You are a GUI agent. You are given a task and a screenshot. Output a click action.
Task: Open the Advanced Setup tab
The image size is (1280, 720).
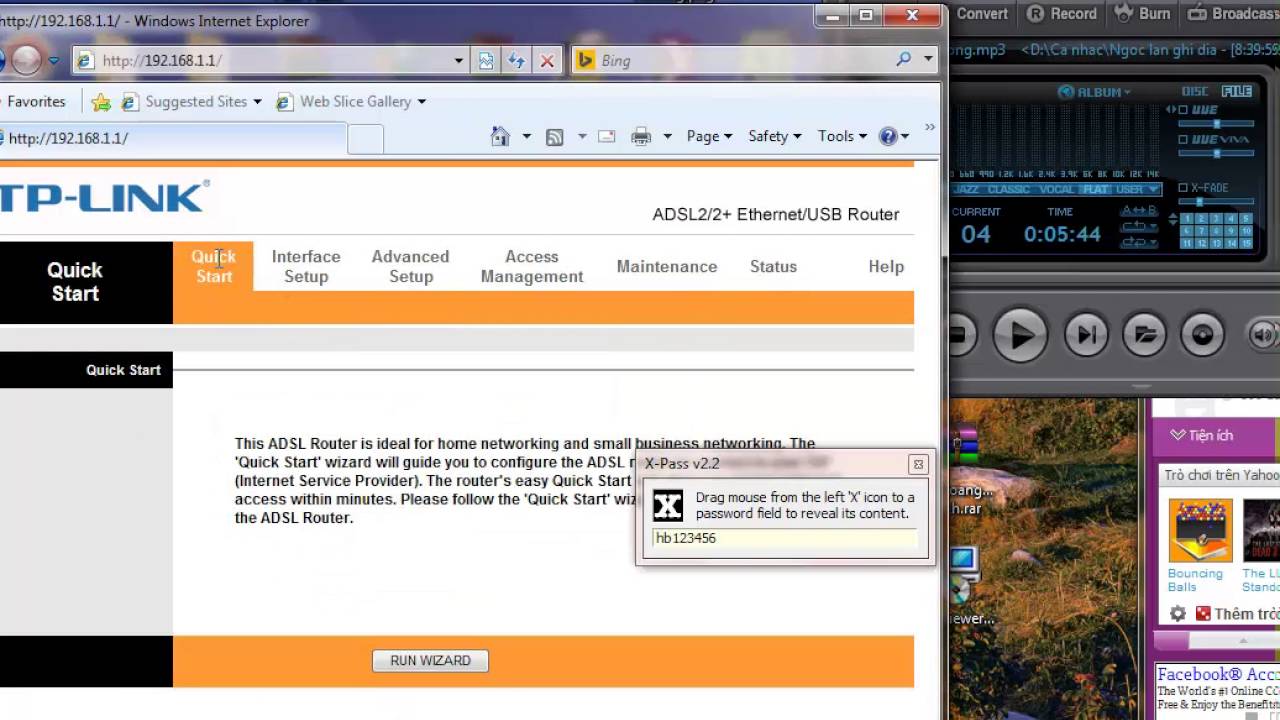[x=410, y=266]
